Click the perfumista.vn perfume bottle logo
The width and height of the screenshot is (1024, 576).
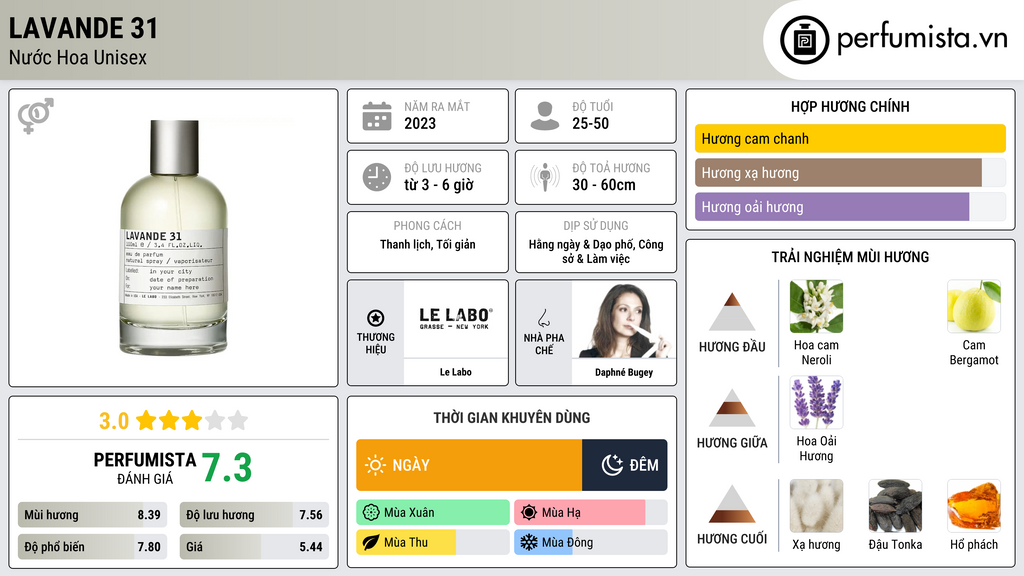pos(803,40)
